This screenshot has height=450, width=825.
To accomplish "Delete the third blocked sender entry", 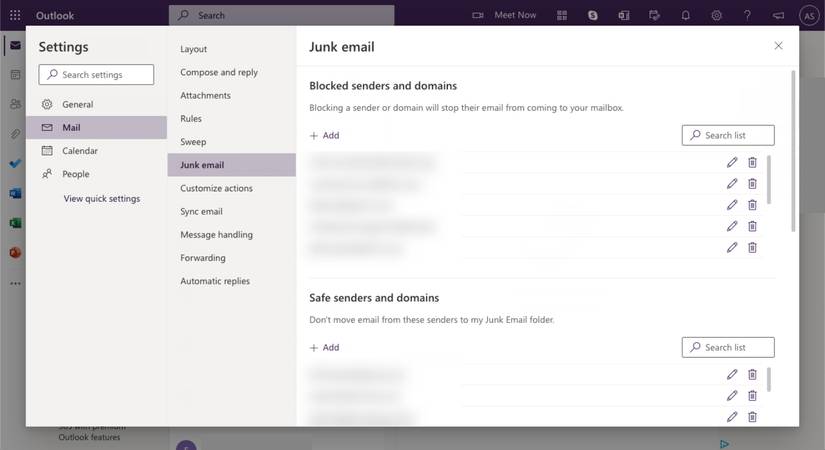I will tap(752, 205).
